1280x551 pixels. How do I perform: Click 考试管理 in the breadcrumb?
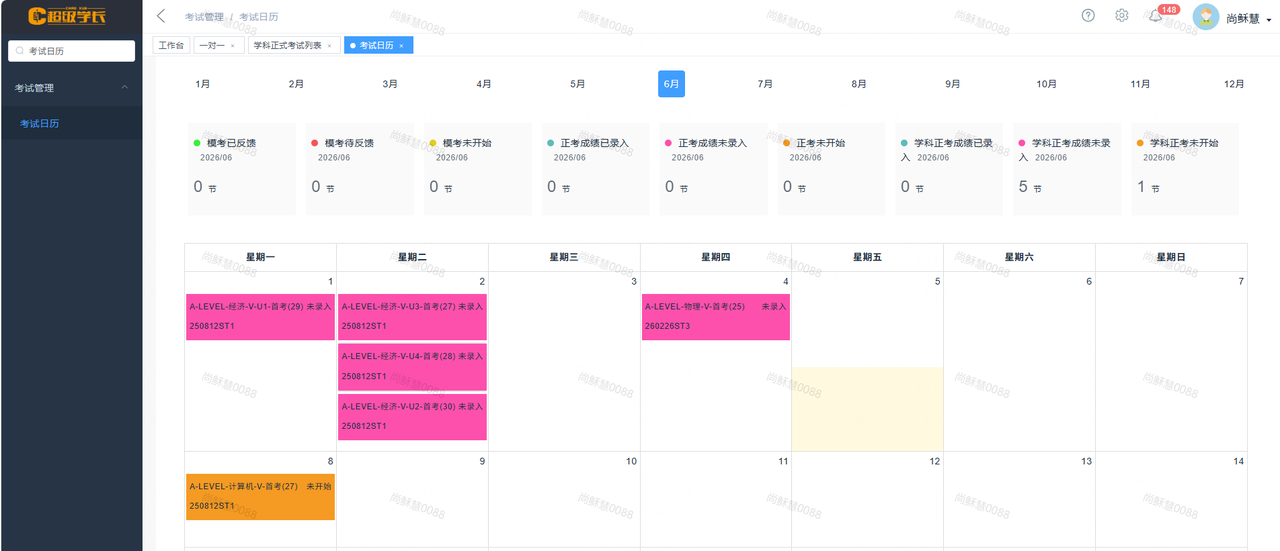click(x=204, y=18)
